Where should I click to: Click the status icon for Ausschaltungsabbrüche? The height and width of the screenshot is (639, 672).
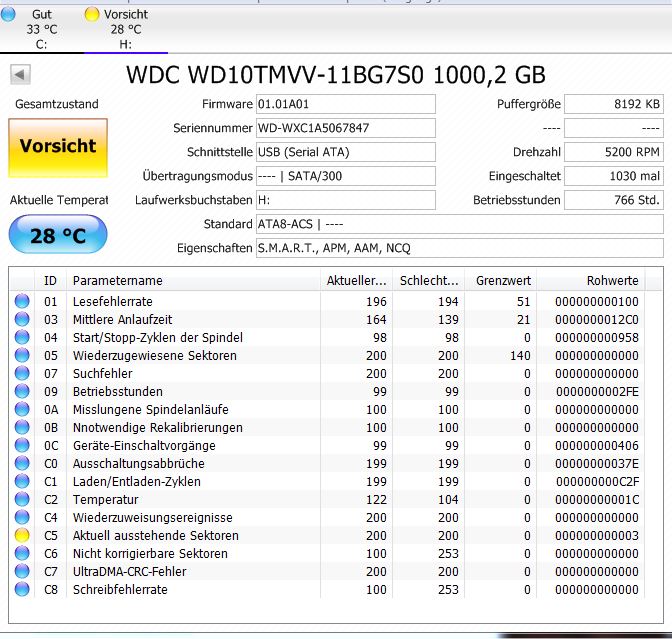[22, 463]
